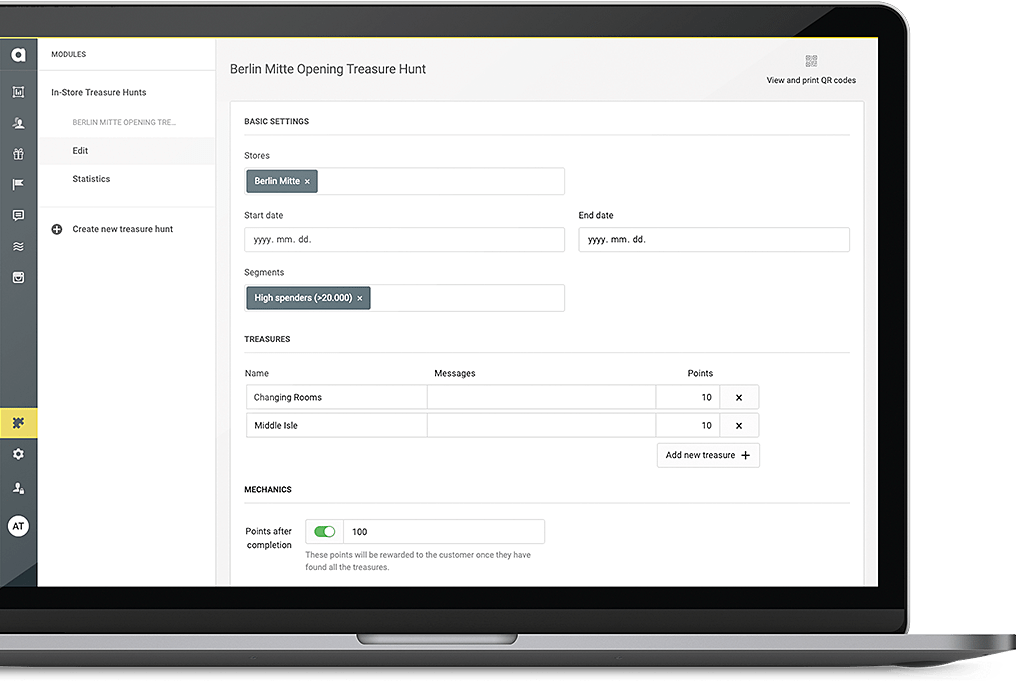Click Add new treasure button
The width and height of the screenshot is (1016, 681).
(x=708, y=456)
